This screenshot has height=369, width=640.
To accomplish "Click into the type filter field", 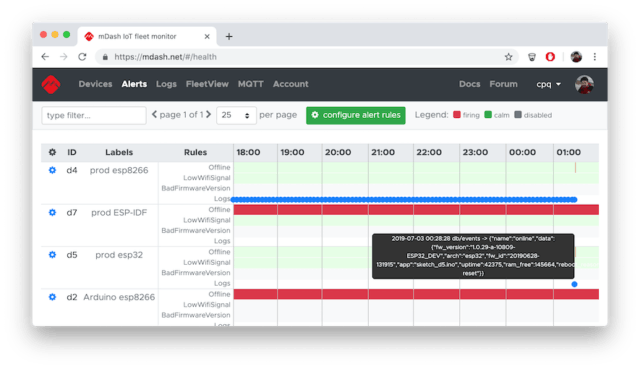I will [x=94, y=115].
